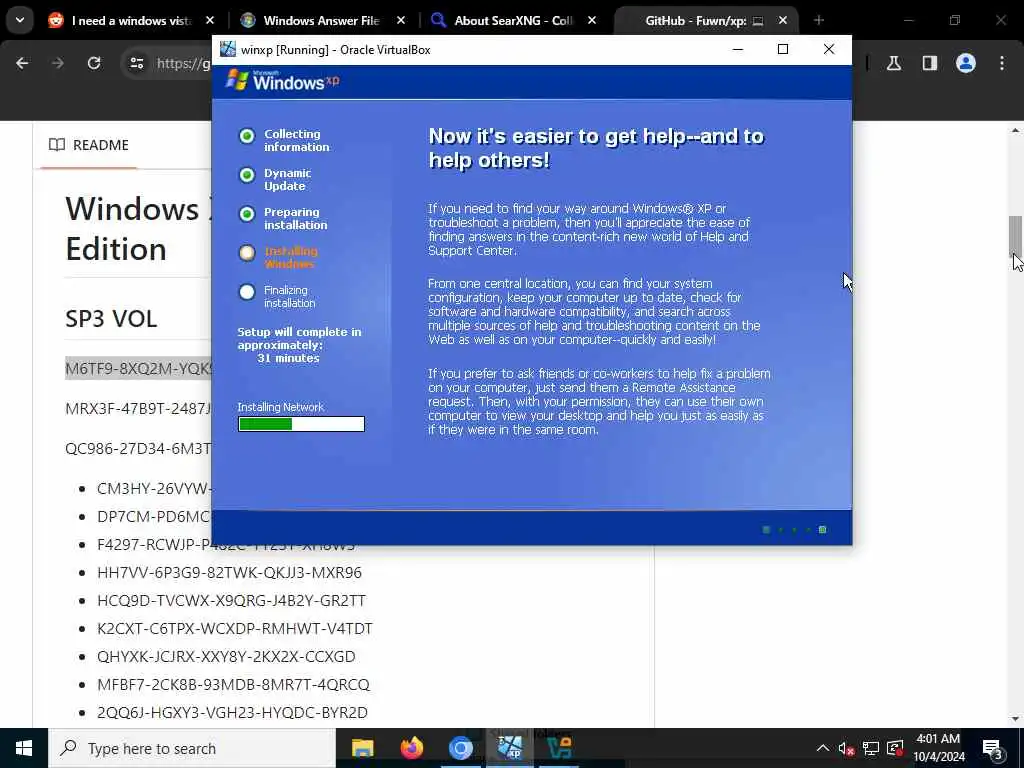Switch to the About SearXNG tab
The height and width of the screenshot is (768, 1024).
[513, 21]
